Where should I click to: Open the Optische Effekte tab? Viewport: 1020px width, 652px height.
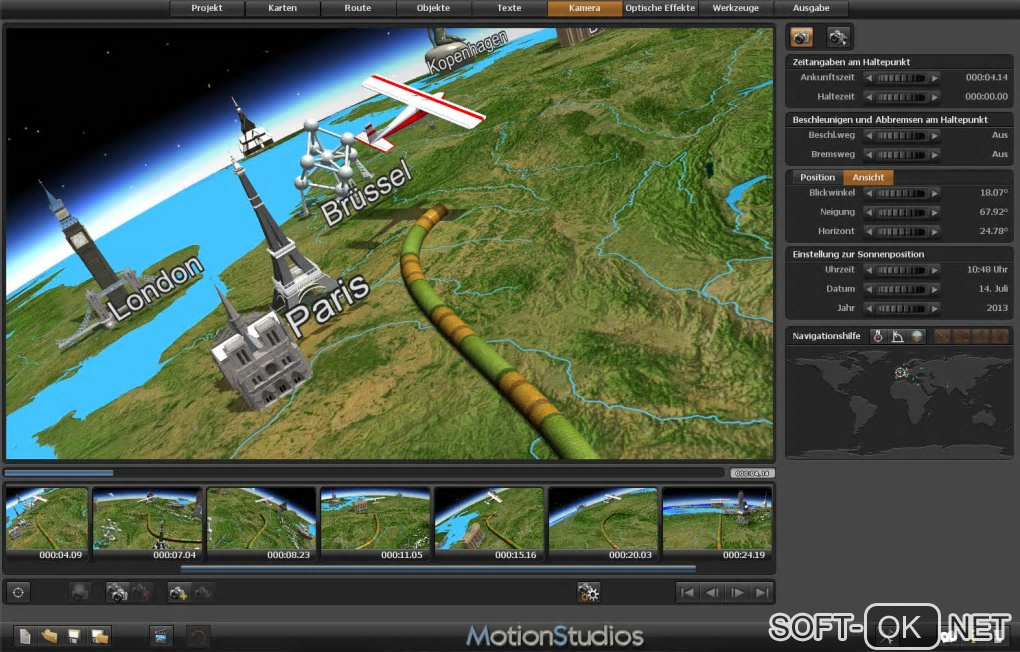tap(660, 8)
